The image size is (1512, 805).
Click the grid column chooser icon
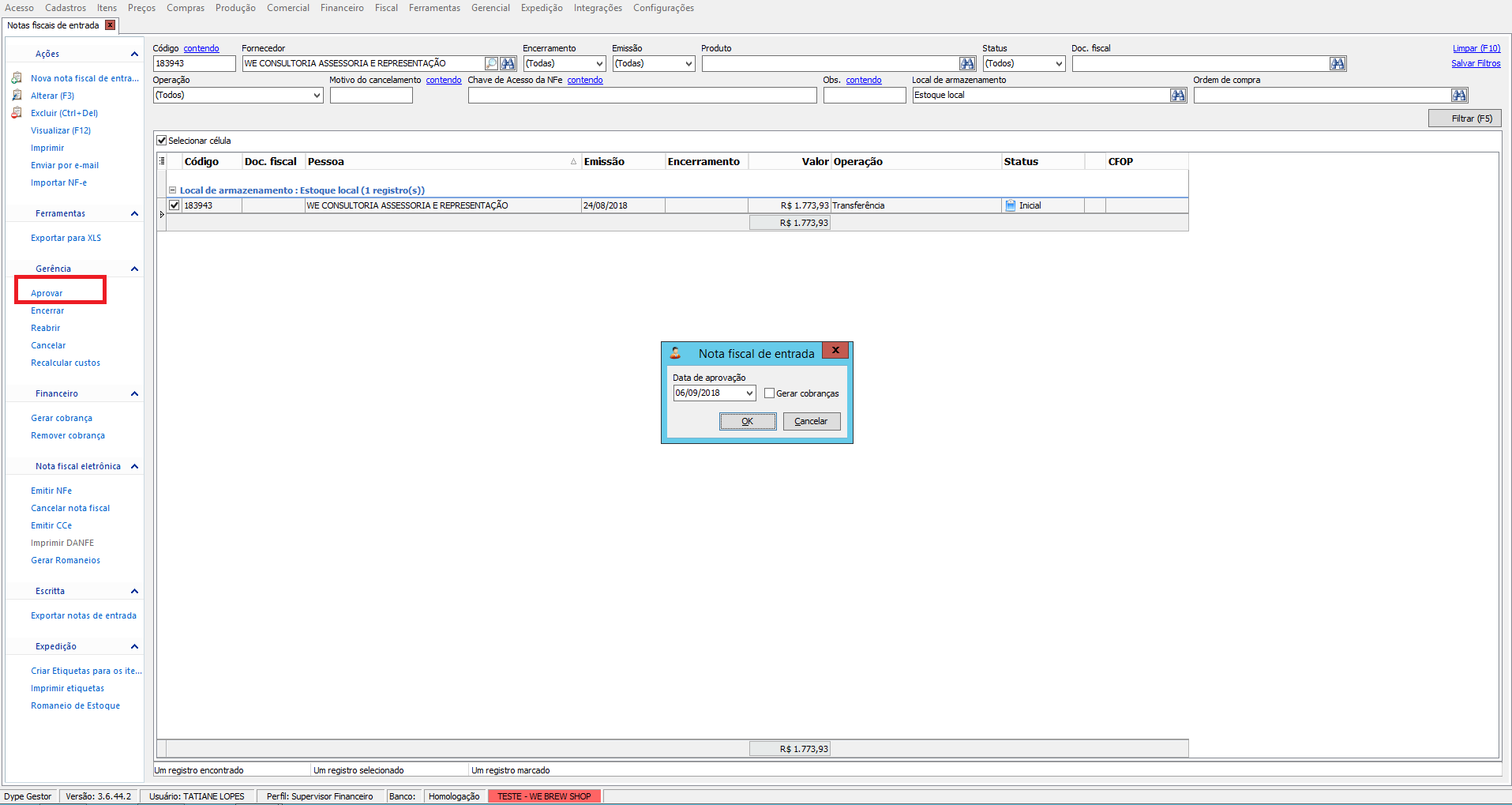pos(162,161)
